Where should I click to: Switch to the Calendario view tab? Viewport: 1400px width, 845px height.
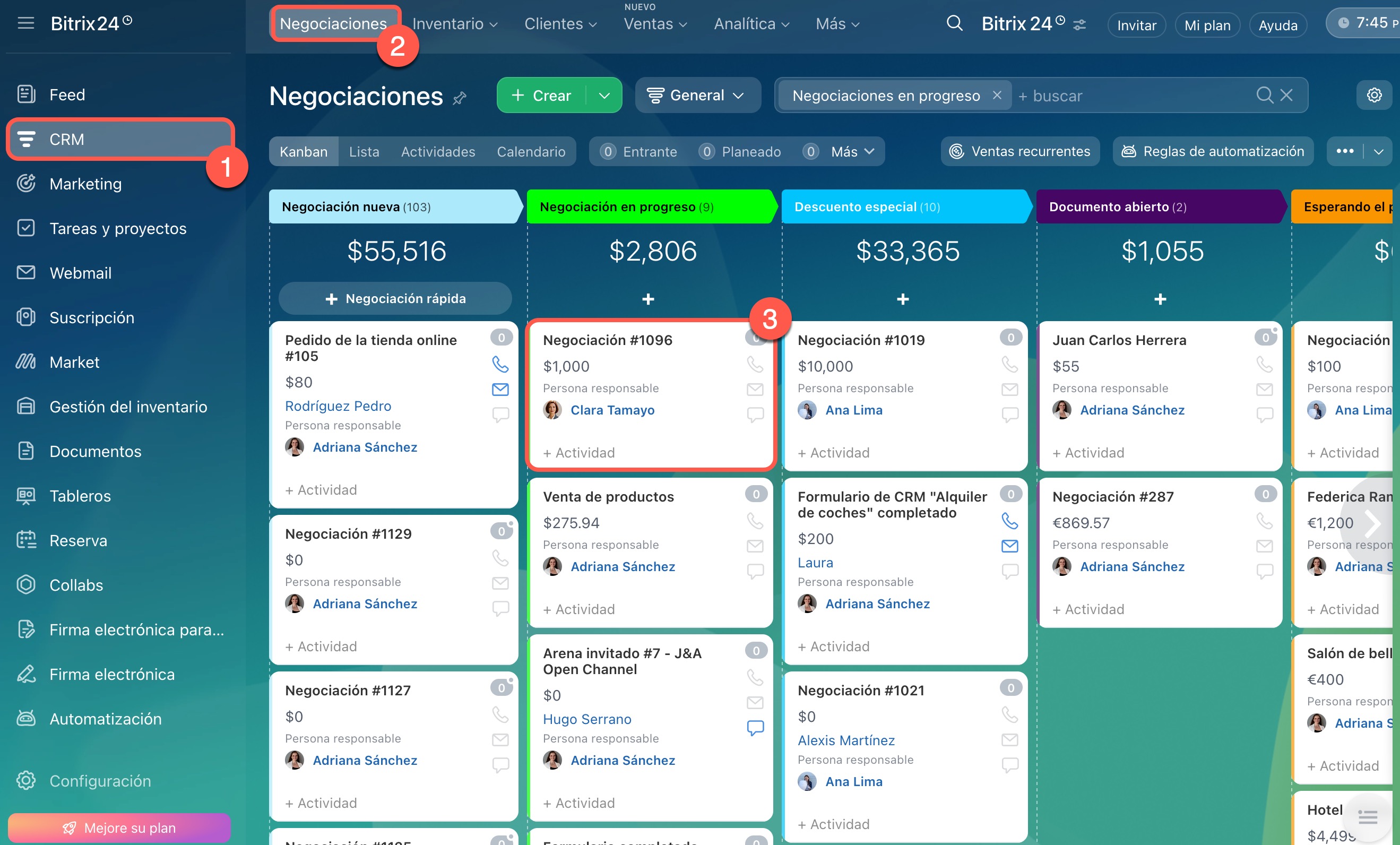coord(531,152)
